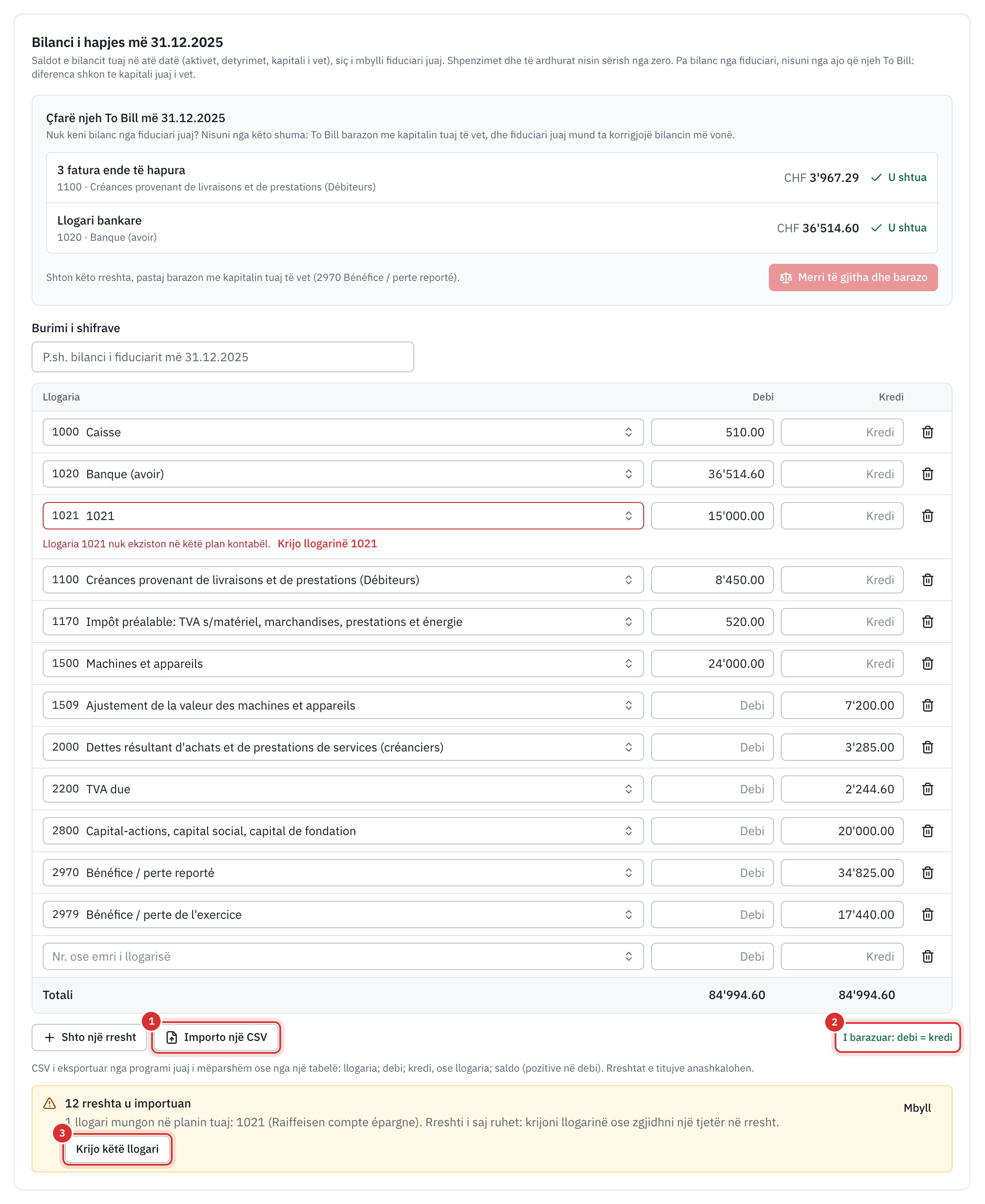
Task: Focus the 'Burimi i shifrave' input field
Action: coord(223,357)
